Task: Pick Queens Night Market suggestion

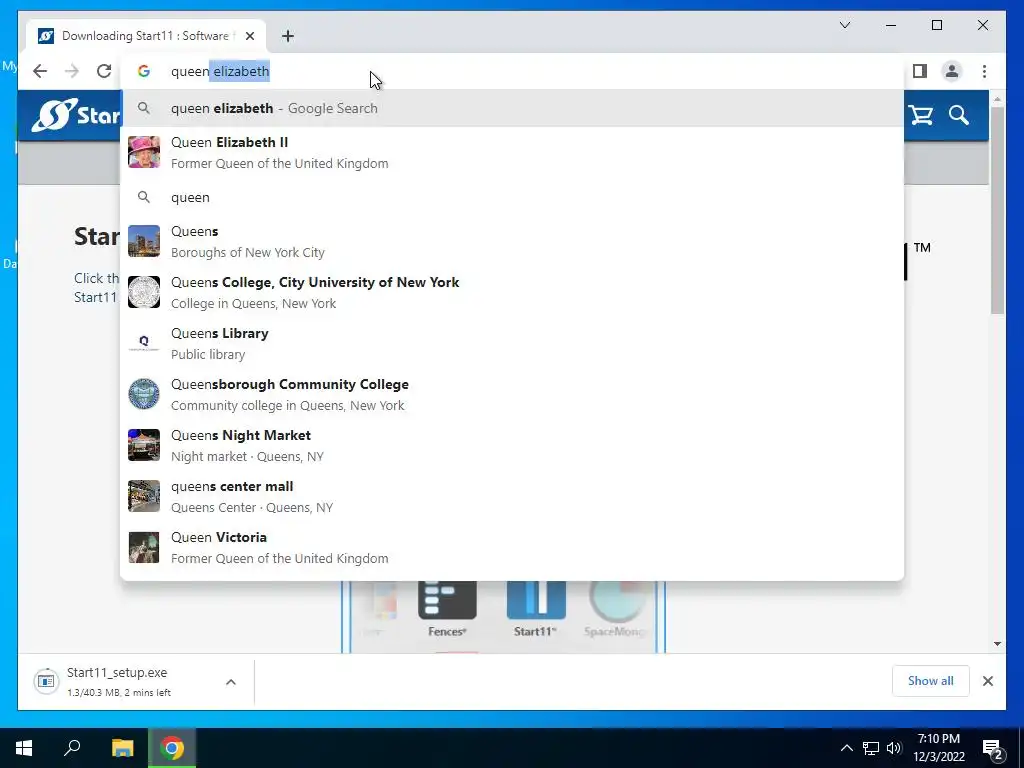Action: 512,445
